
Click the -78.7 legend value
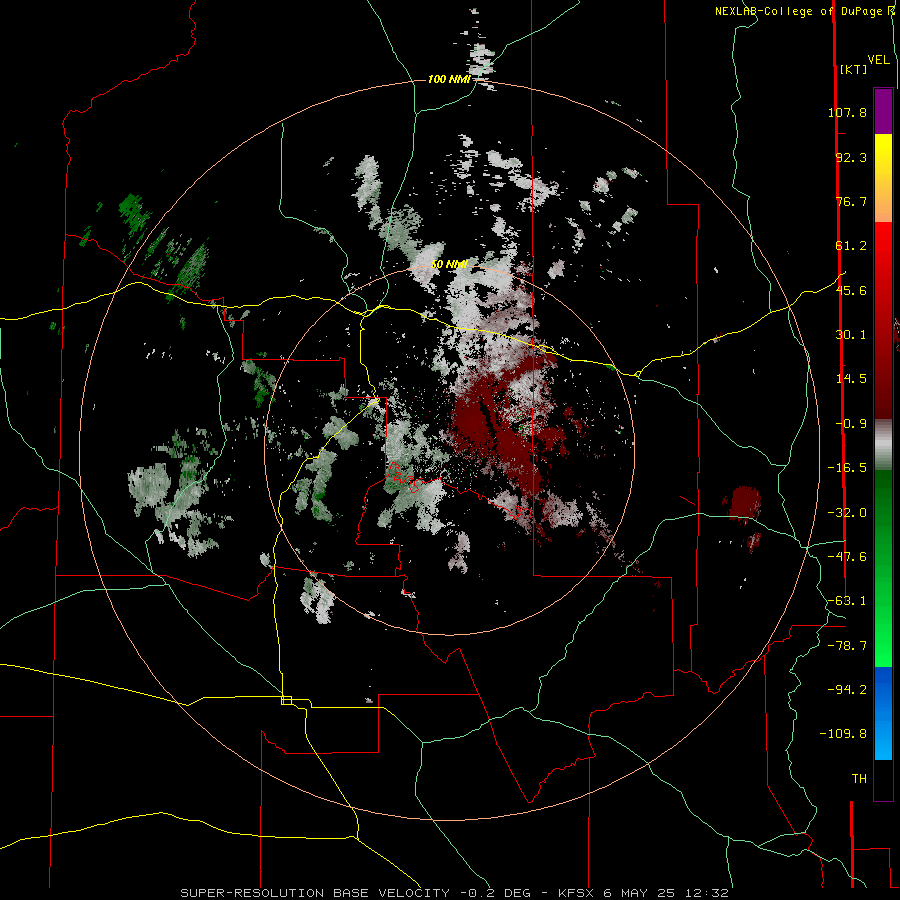click(847, 646)
